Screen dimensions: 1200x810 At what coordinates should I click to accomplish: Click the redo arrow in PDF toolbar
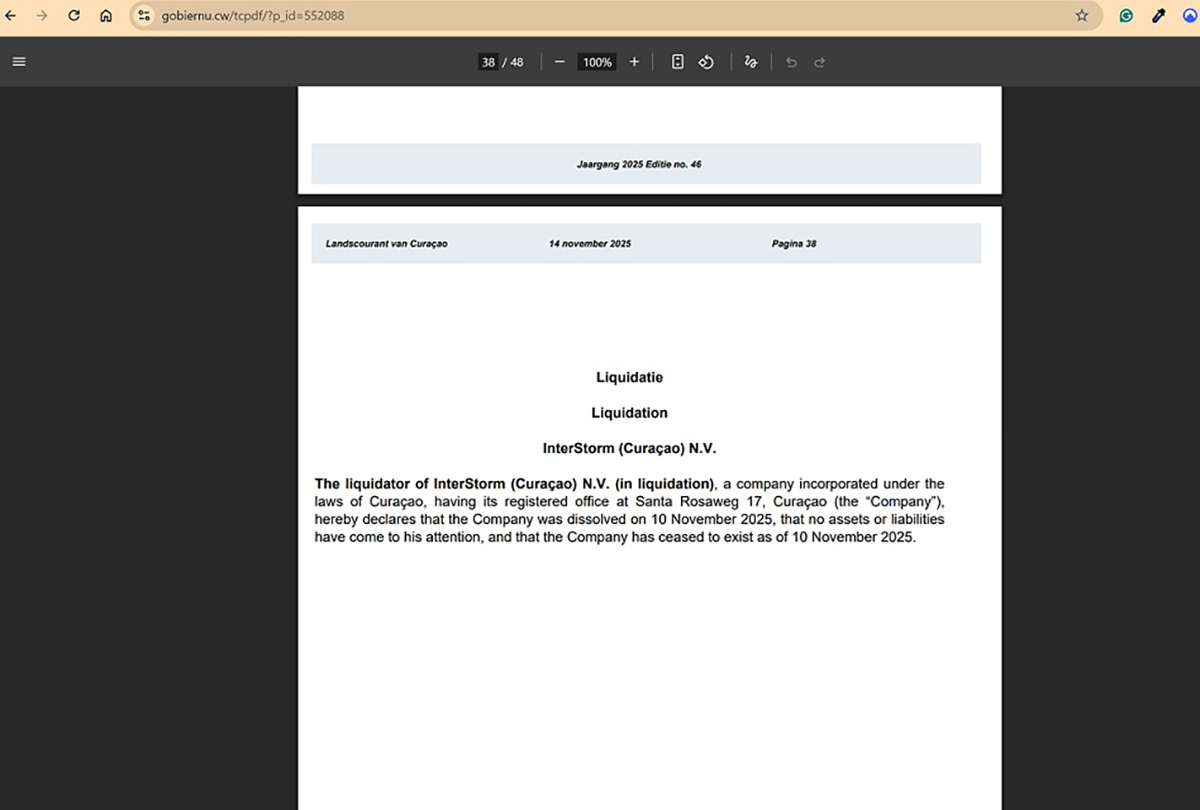click(820, 62)
